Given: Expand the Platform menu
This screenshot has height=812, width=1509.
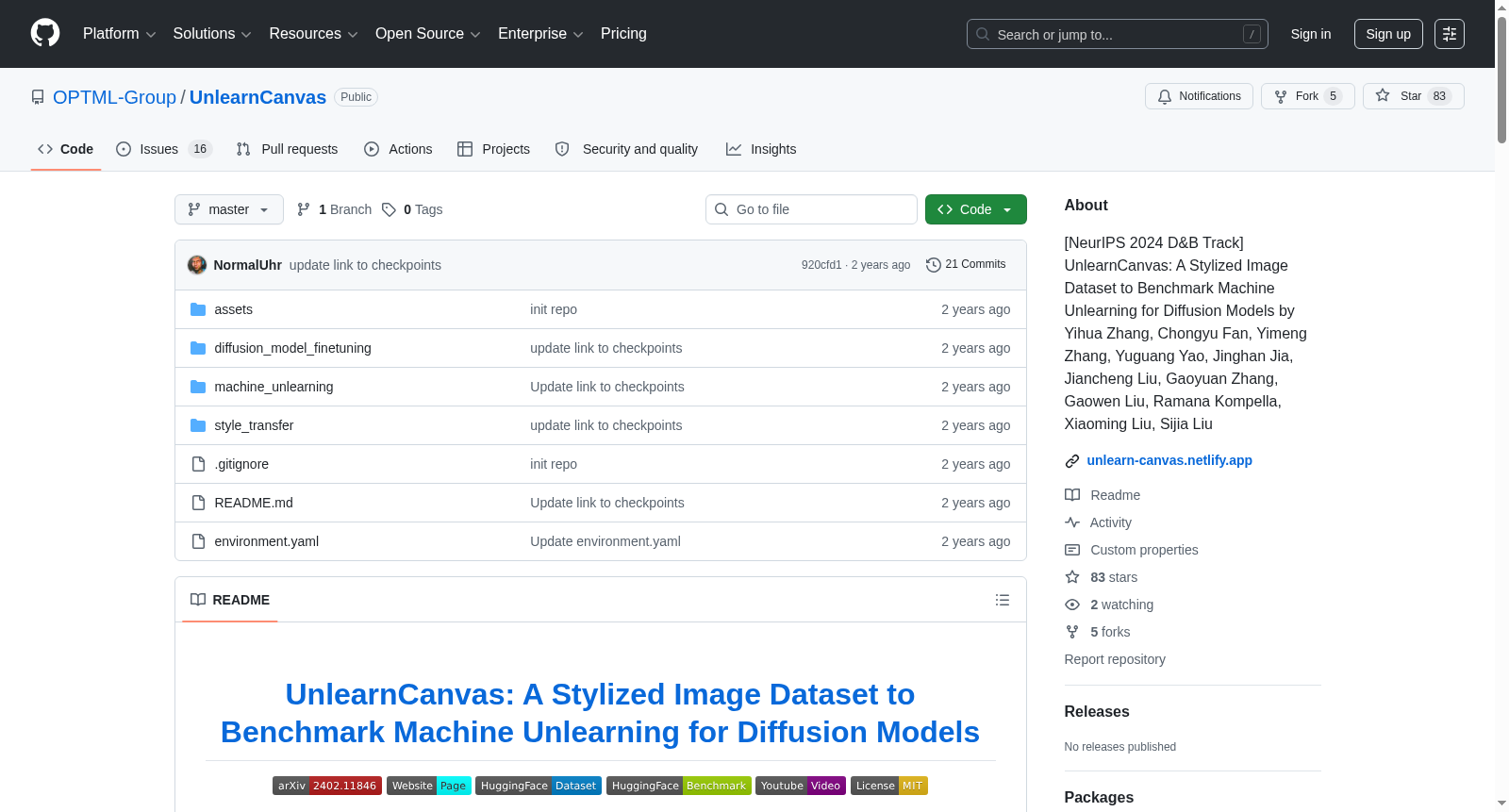Looking at the screenshot, I should click(x=120, y=34).
